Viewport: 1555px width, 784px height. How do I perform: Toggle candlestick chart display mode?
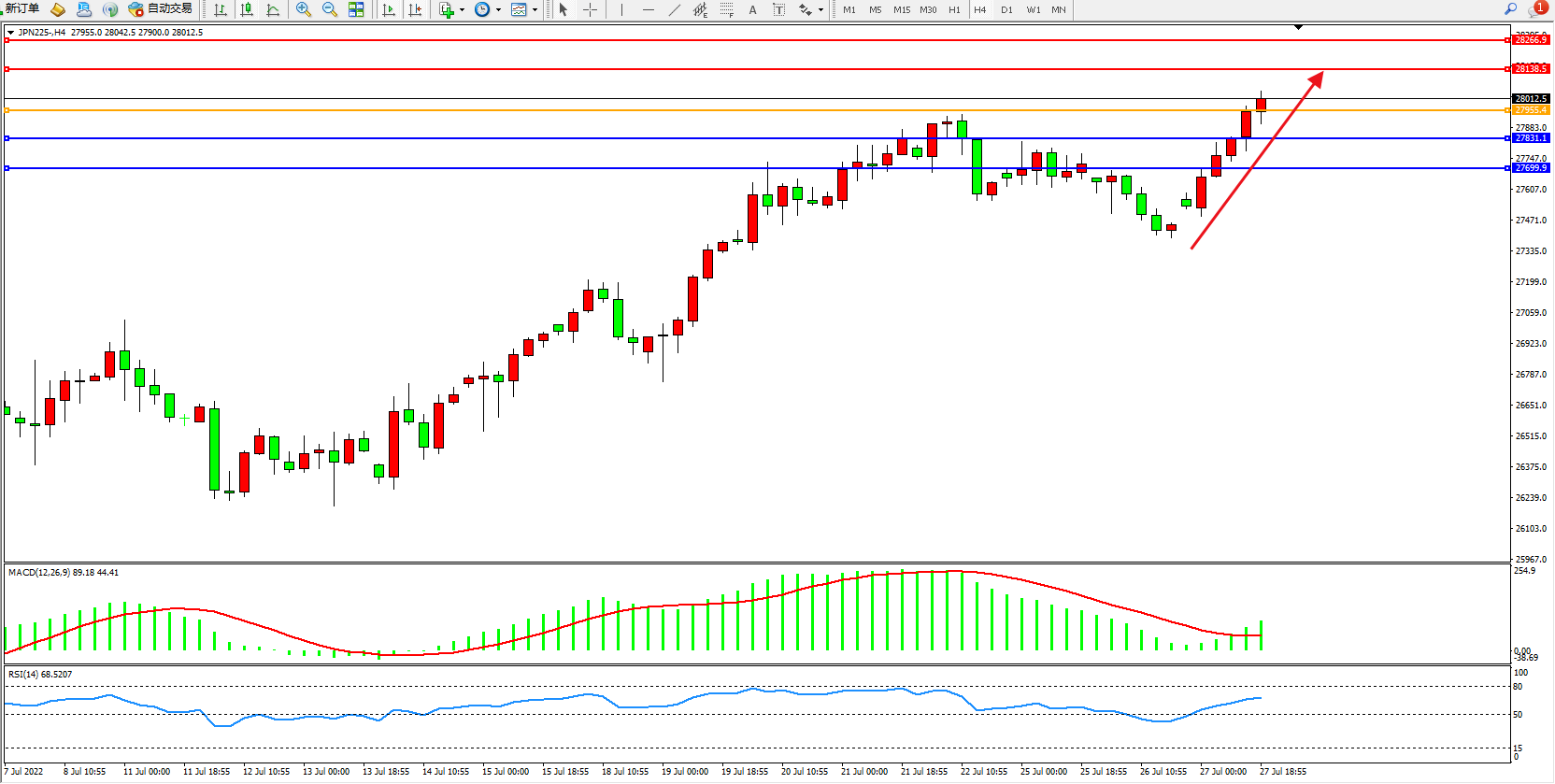247,9
